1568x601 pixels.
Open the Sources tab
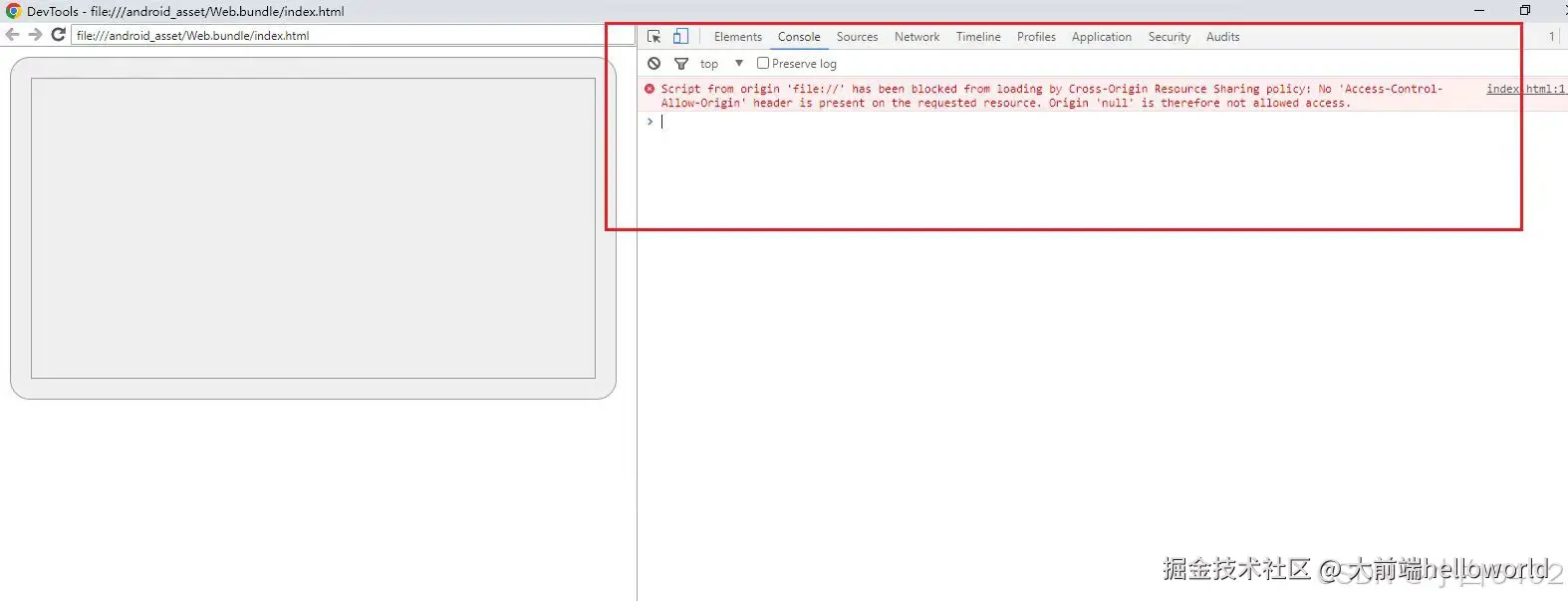pos(857,37)
